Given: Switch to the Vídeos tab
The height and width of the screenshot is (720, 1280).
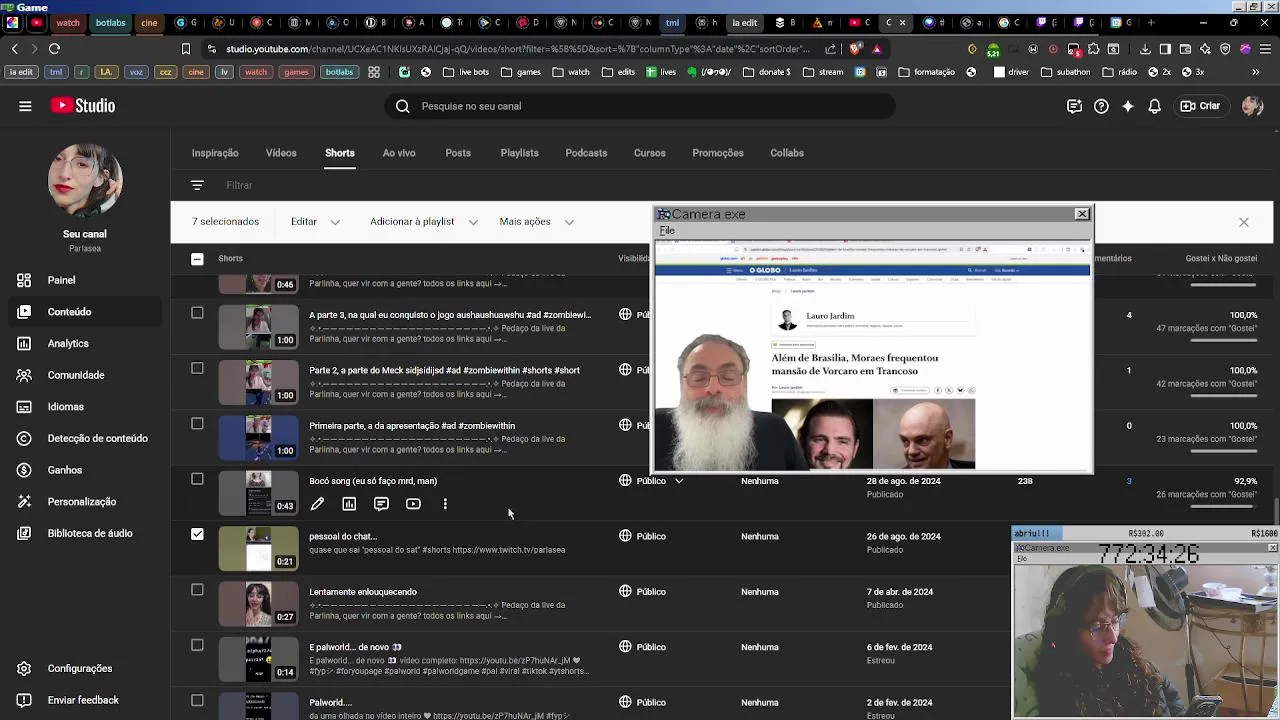Looking at the screenshot, I should pos(281,153).
